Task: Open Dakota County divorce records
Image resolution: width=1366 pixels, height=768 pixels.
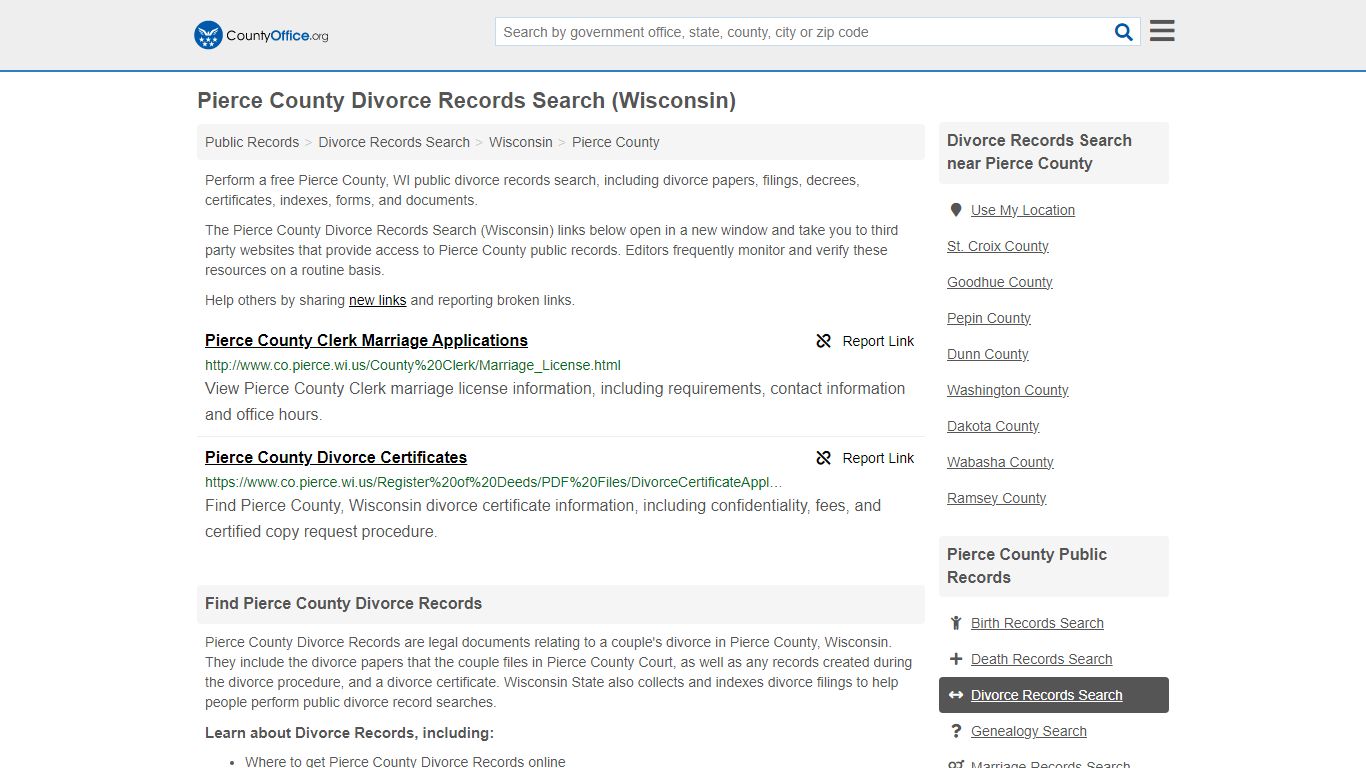Action: point(993,426)
